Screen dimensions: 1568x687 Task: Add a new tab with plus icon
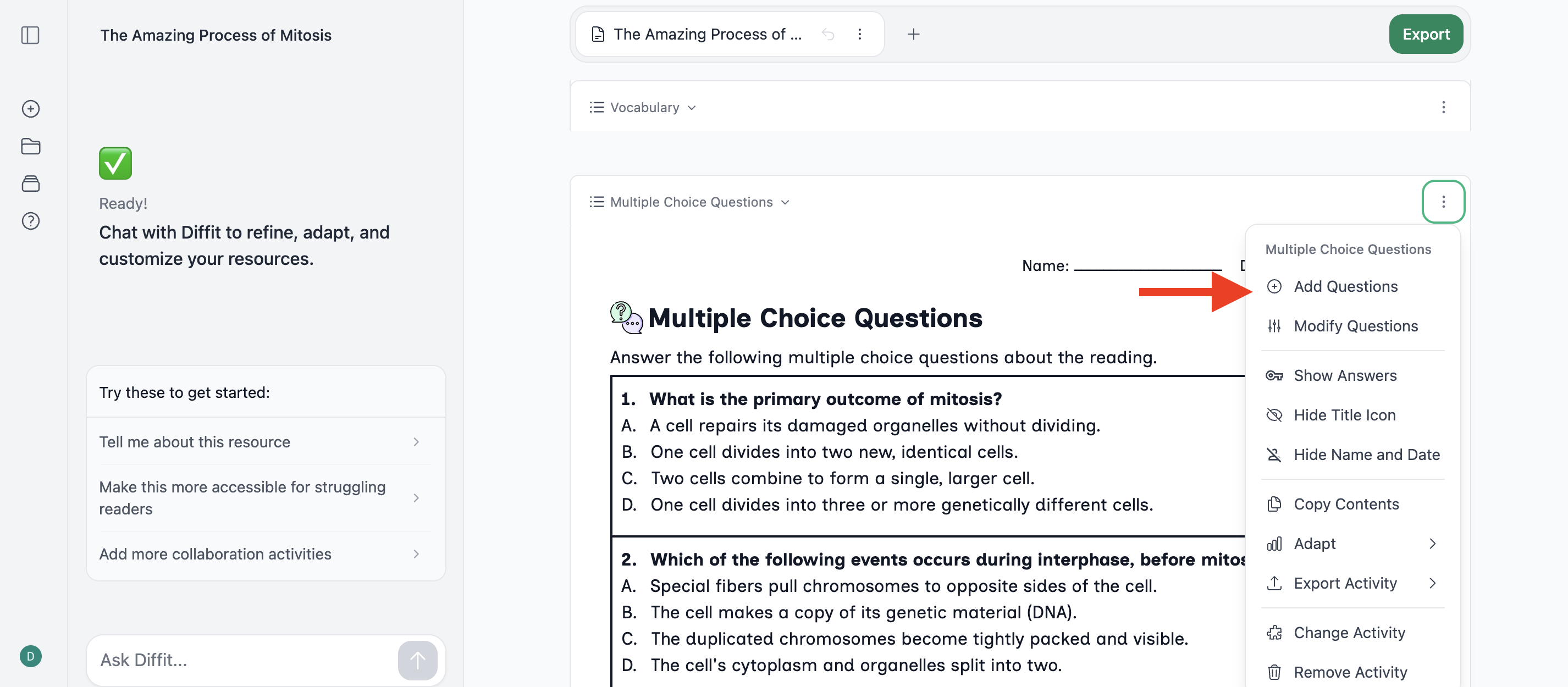coord(913,34)
